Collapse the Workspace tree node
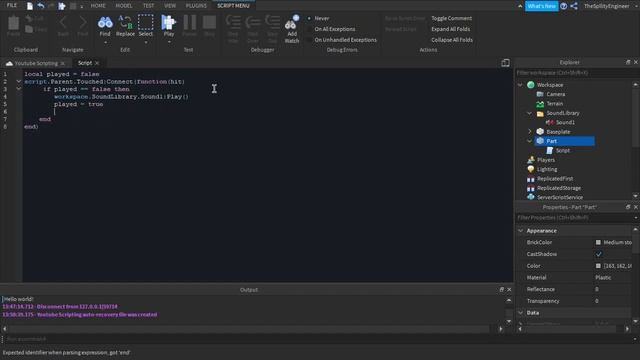640x360 pixels. point(520,85)
